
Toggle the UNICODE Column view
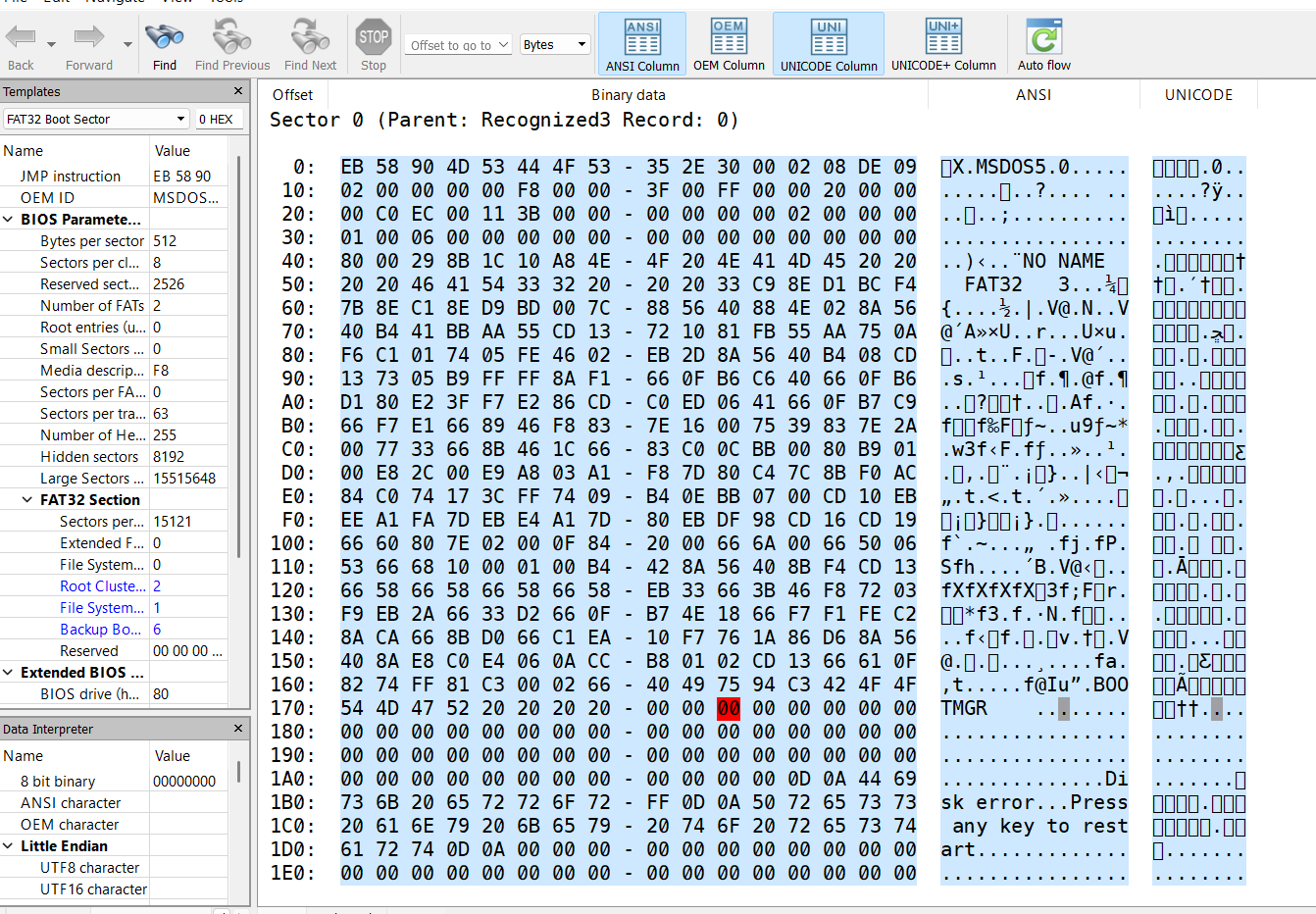829,44
